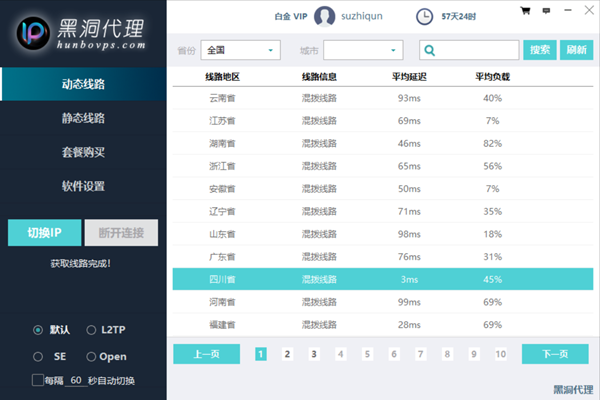Open the shopping cart icon
Image resolution: width=600 pixels, height=400 pixels.
point(525,12)
